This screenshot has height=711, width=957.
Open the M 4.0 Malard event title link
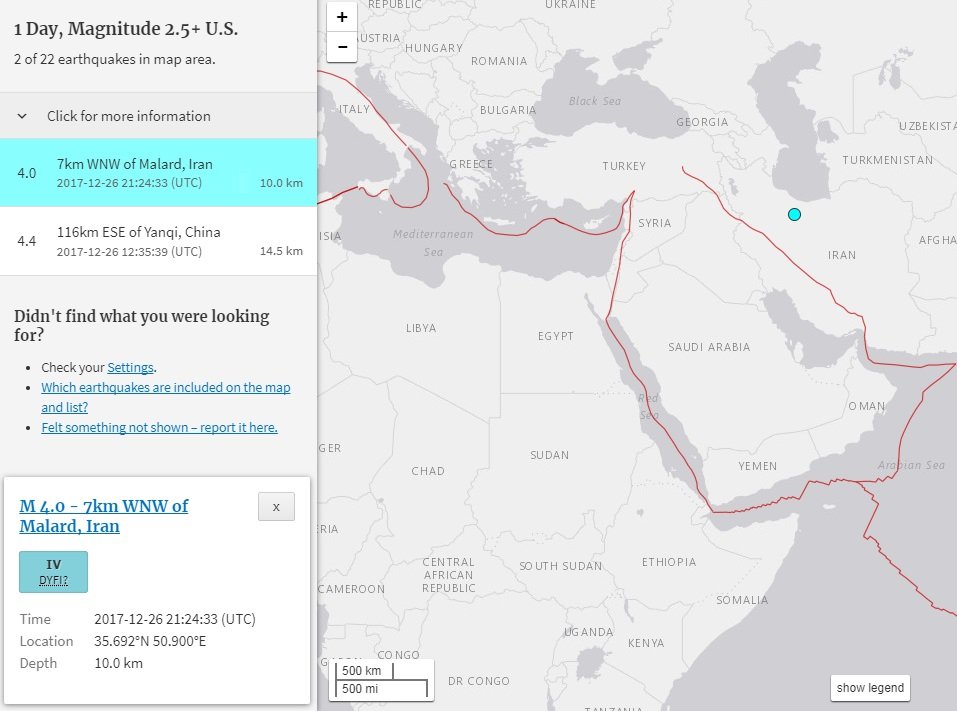[104, 516]
